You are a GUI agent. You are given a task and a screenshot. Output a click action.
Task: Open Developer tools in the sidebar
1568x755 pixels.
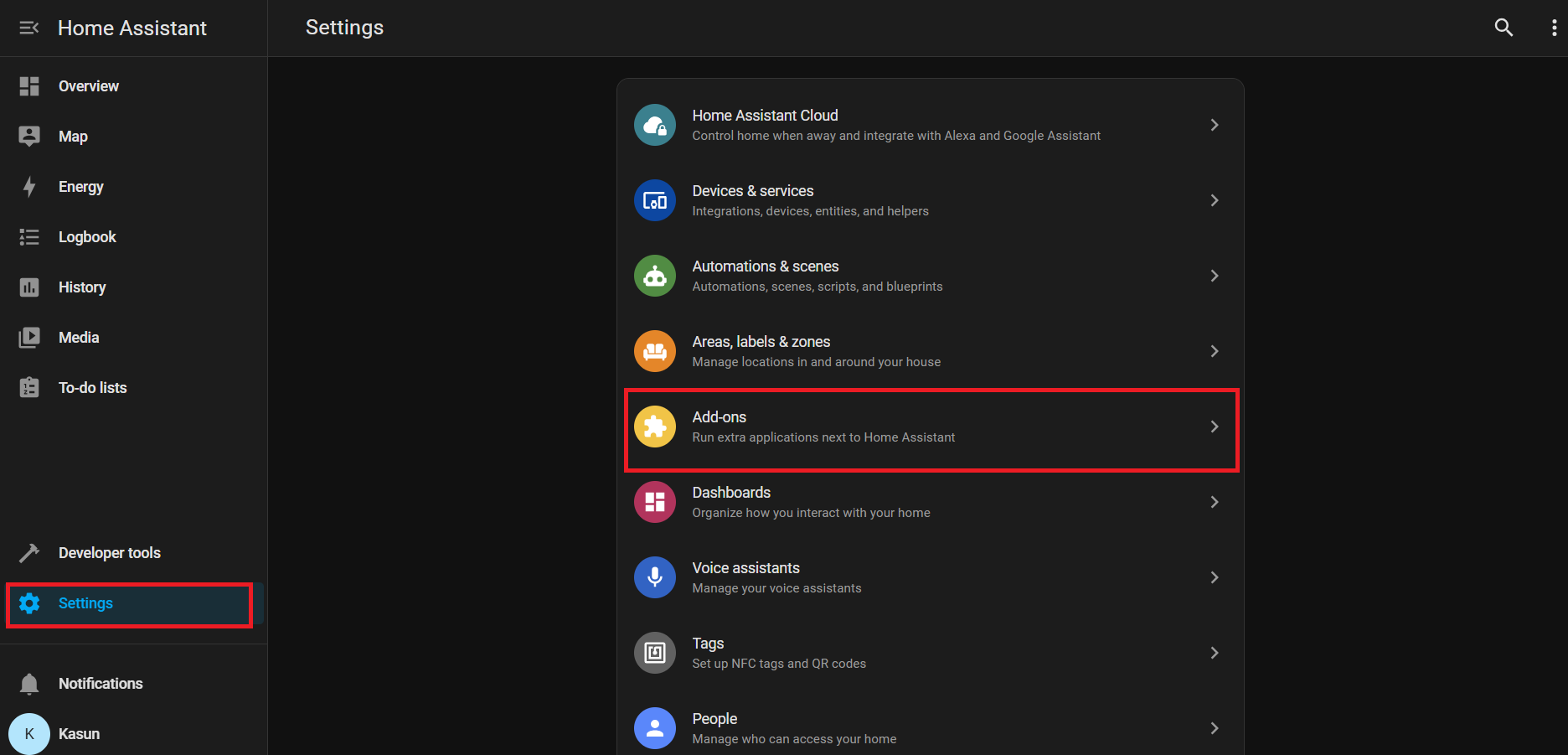point(110,553)
